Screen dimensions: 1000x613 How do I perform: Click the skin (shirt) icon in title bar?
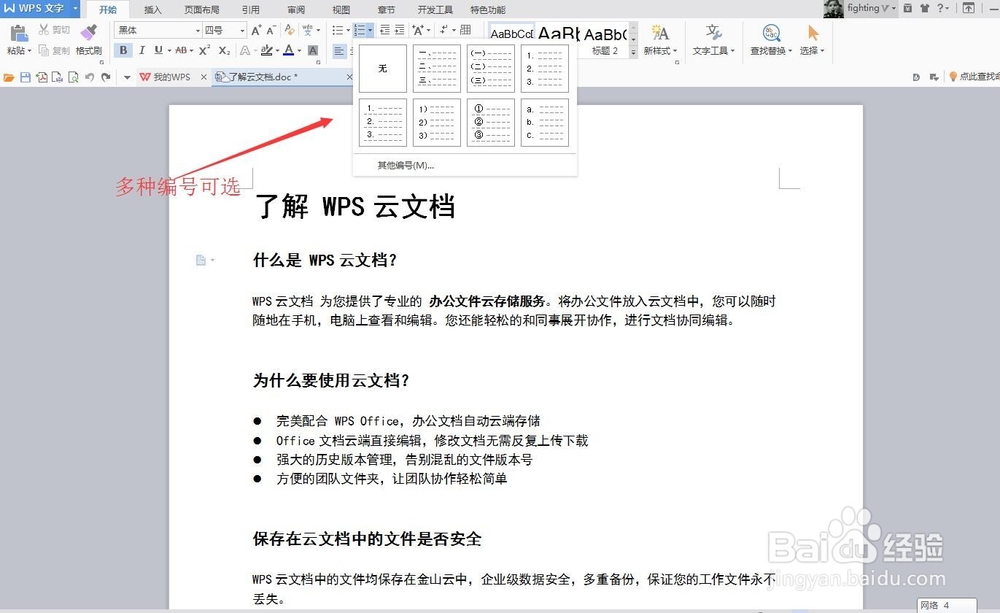click(x=925, y=8)
